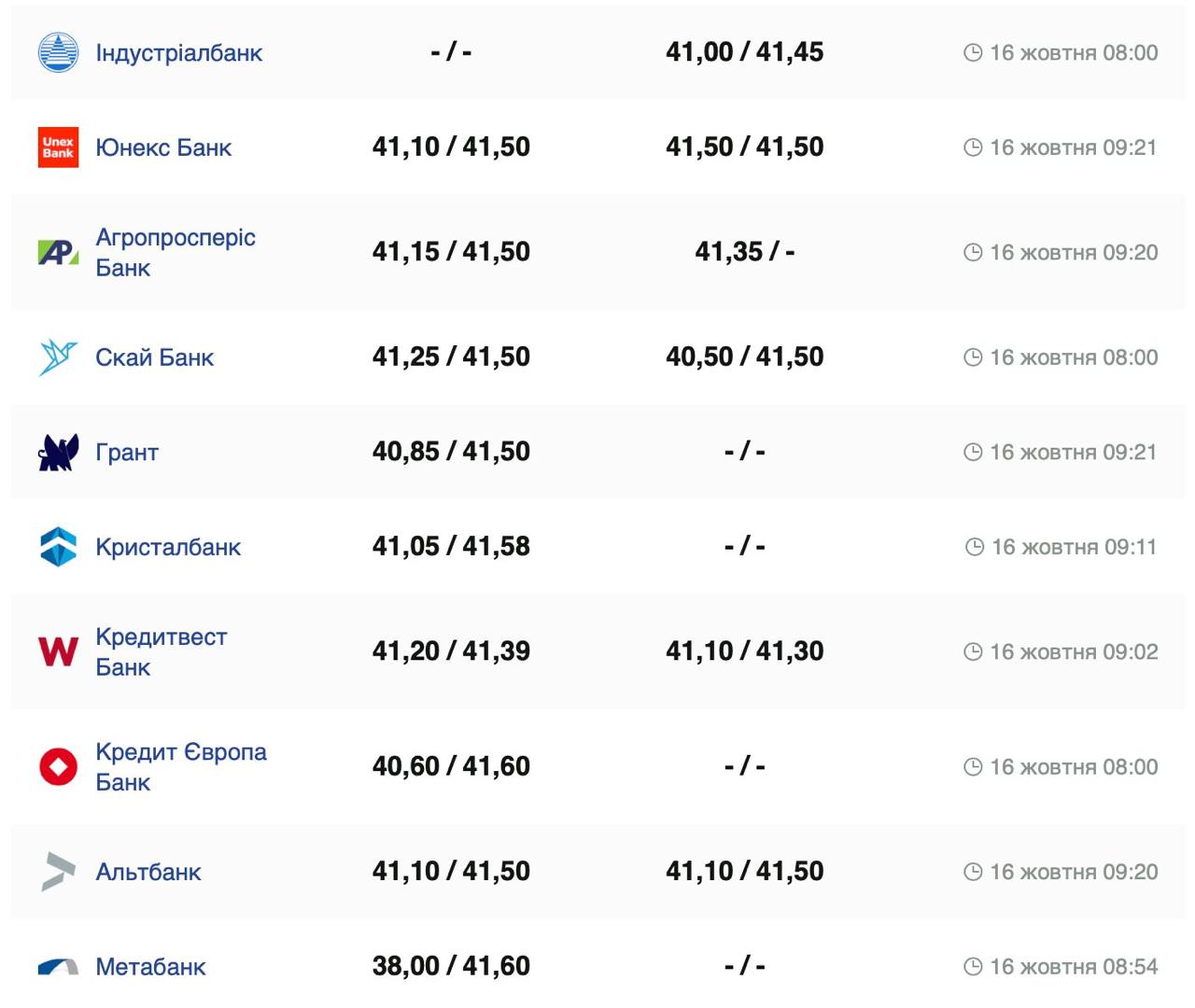Go to the Кристалбанк page link

click(x=168, y=547)
